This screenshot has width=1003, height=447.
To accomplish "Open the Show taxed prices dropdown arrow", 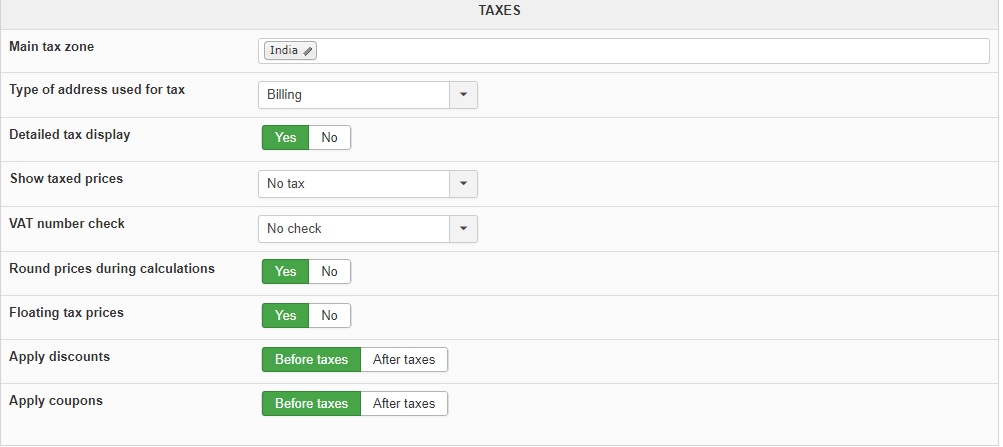I will click(463, 184).
